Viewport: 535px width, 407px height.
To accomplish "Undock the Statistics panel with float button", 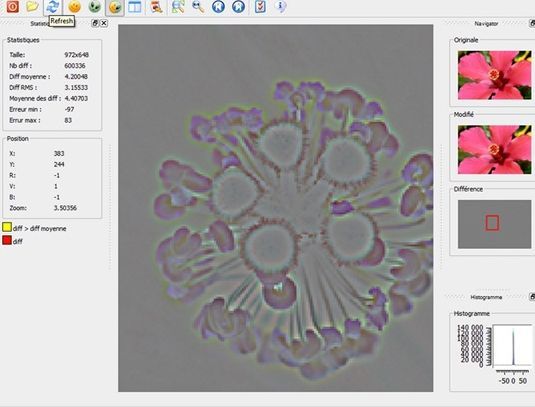I will [95, 23].
